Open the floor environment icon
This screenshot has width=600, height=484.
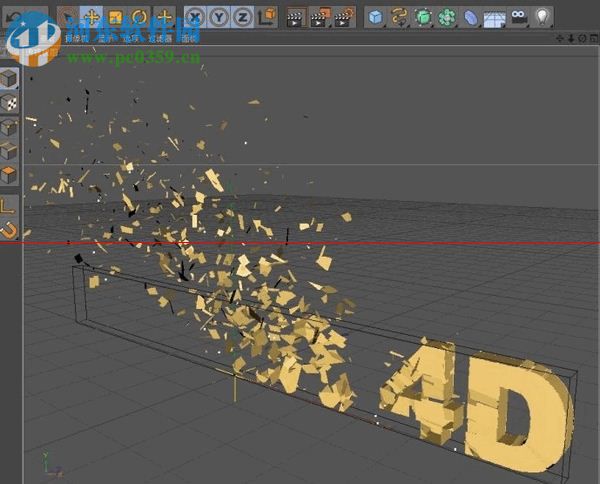(494, 18)
